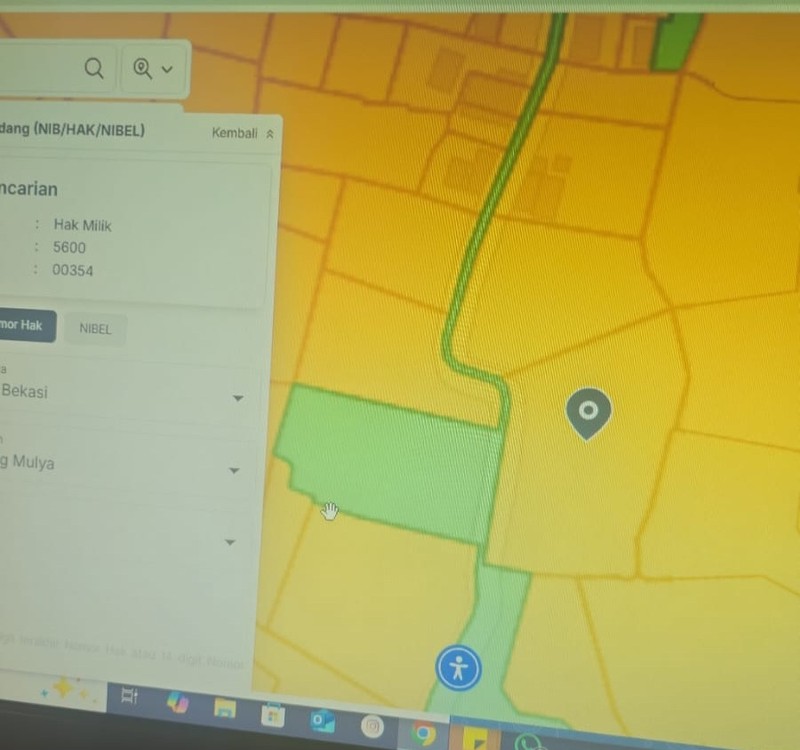The image size is (800, 750).
Task: Click the Hak Milik result entry
Action: click(x=82, y=225)
